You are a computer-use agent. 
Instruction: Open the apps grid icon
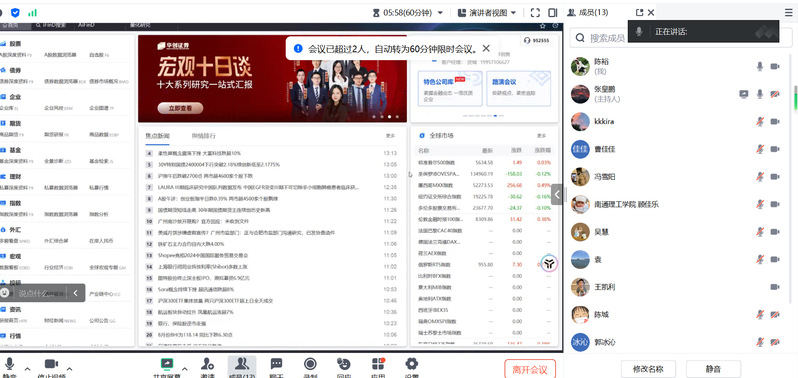coord(378,364)
